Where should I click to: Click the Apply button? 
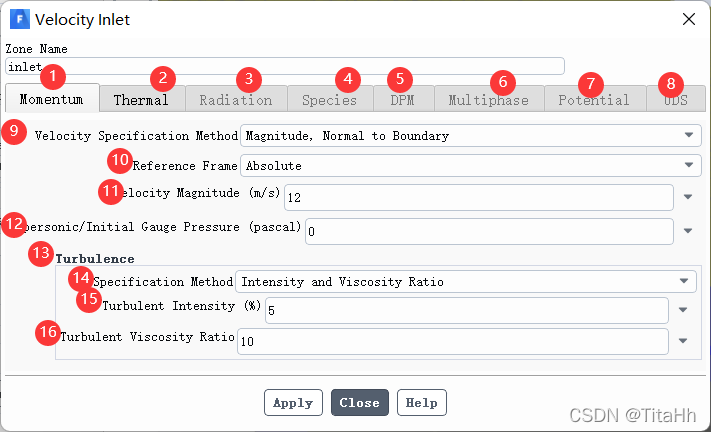(x=293, y=403)
